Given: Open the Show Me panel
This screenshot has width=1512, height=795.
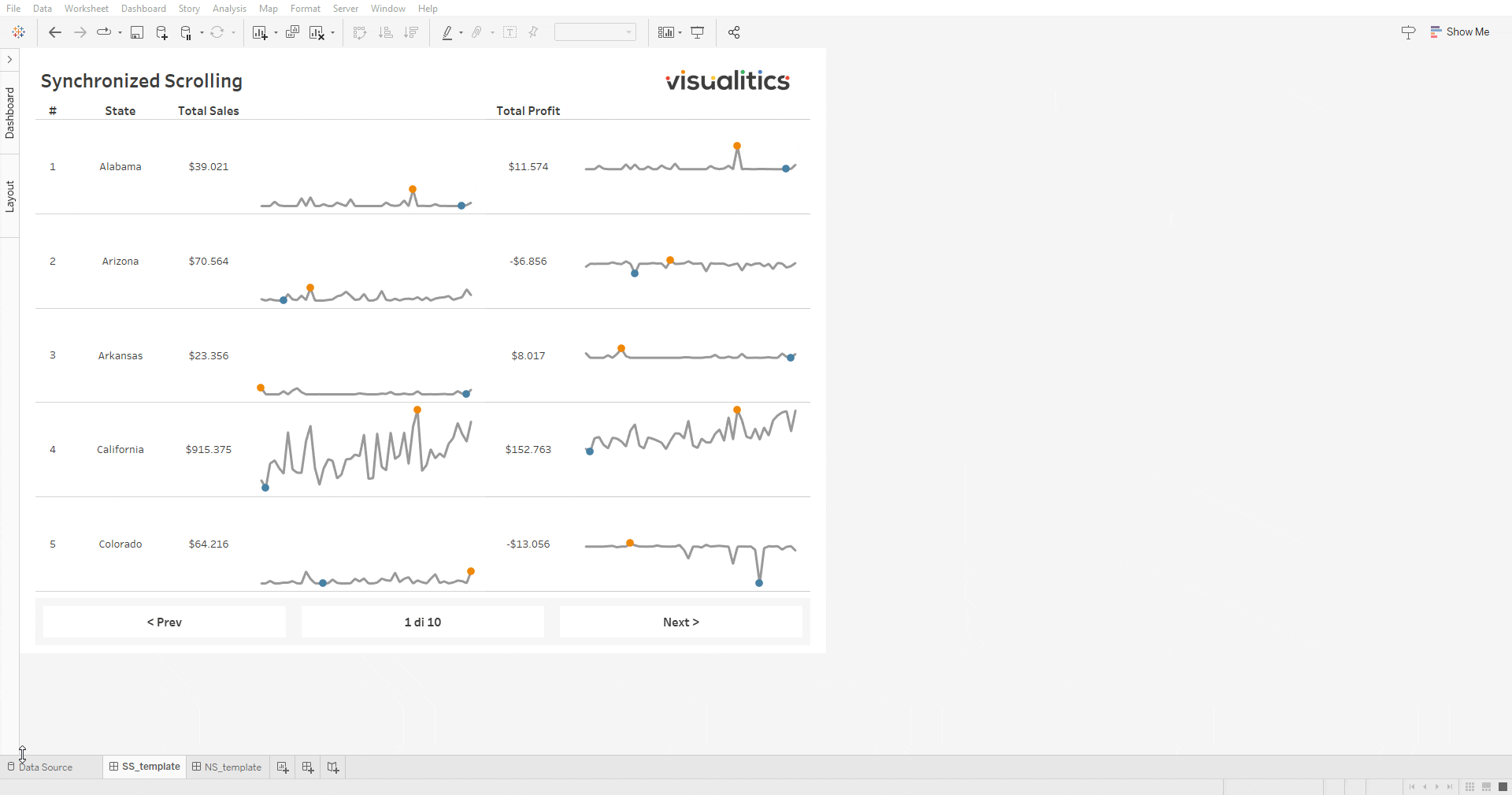Looking at the screenshot, I should 1460,32.
